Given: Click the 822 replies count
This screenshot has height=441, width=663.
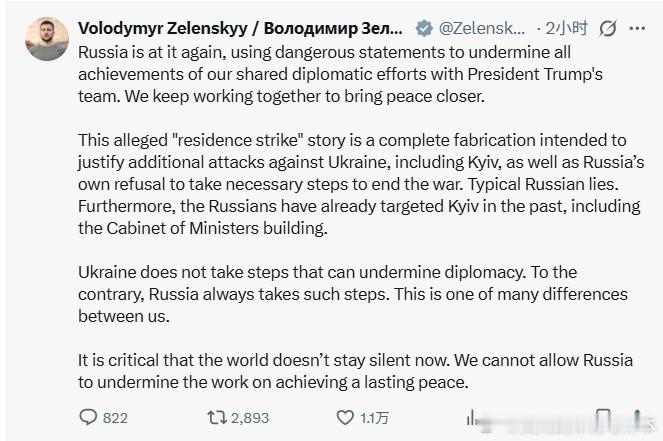Looking at the screenshot, I should [x=115, y=418].
